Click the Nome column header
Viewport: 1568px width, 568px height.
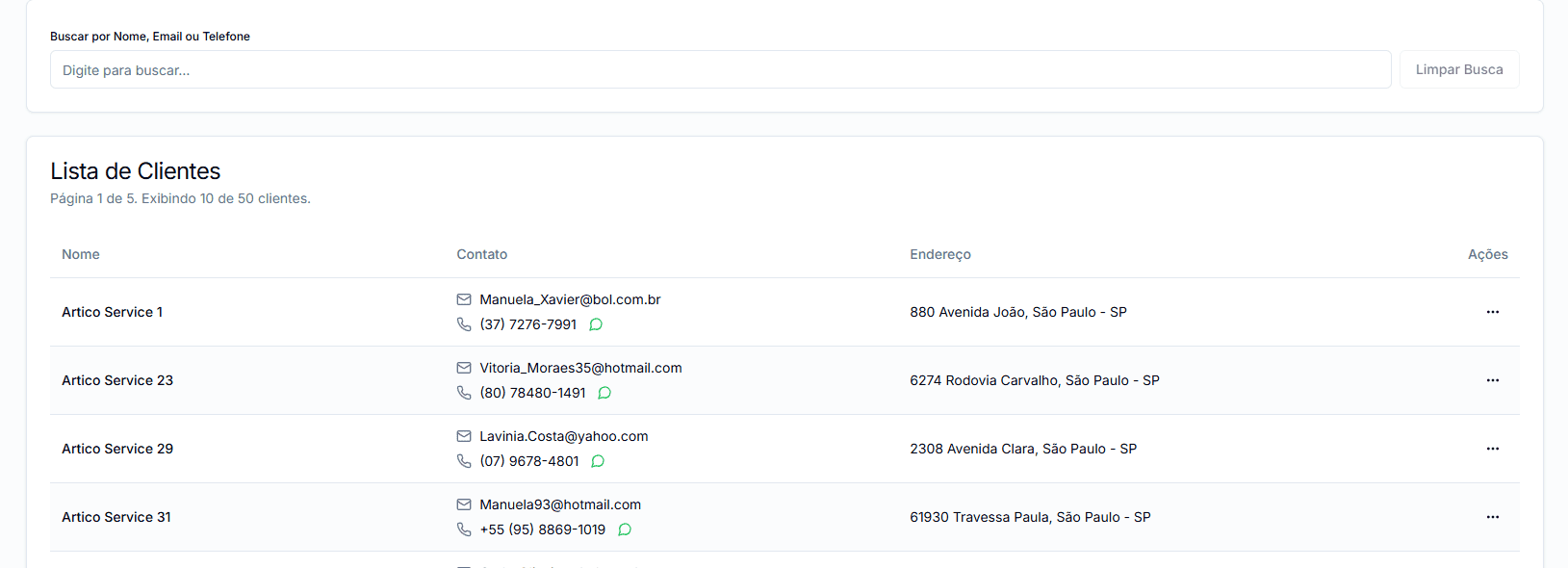[x=81, y=254]
